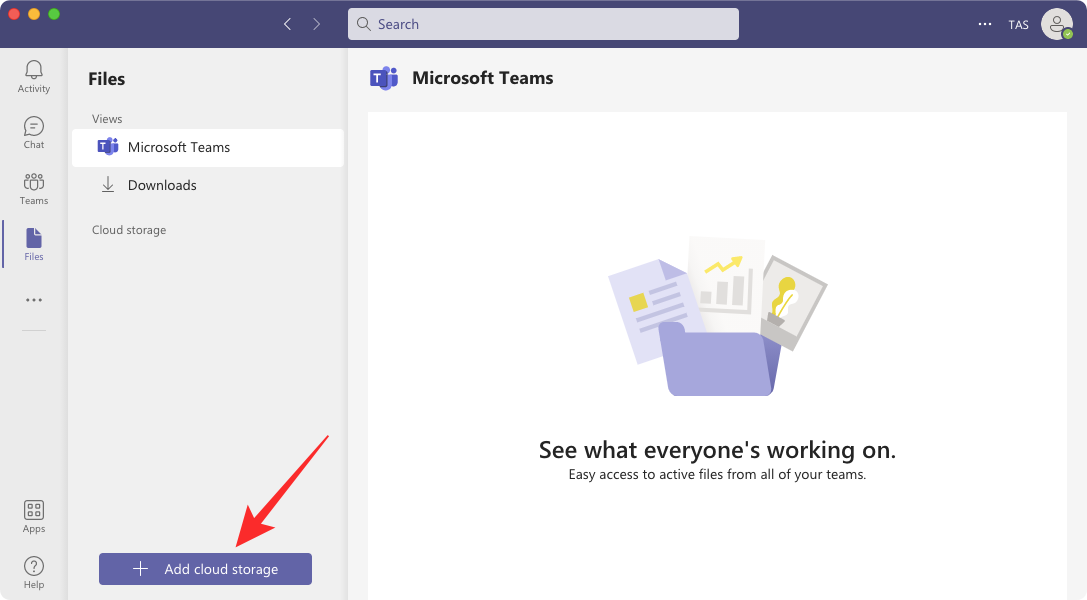Image resolution: width=1087 pixels, height=600 pixels.
Task: Navigate forward with the right chevron
Action: 317,23
